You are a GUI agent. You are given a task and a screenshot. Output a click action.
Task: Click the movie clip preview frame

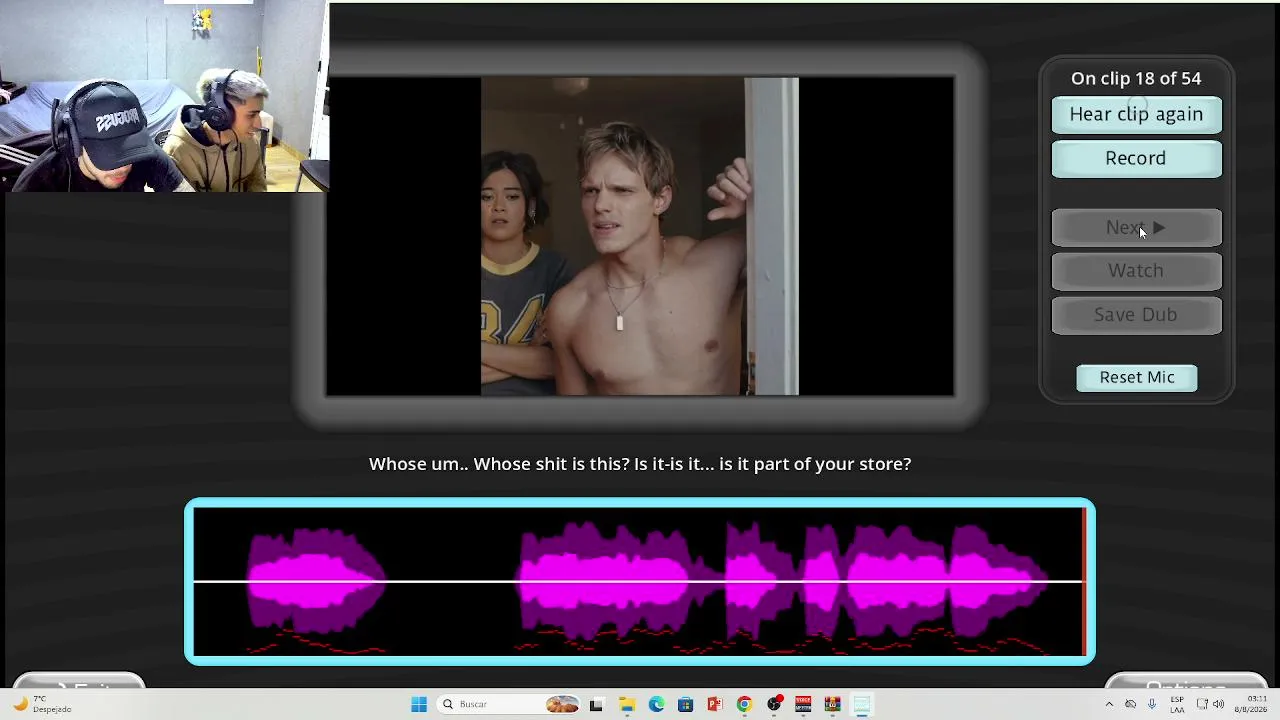click(x=640, y=237)
